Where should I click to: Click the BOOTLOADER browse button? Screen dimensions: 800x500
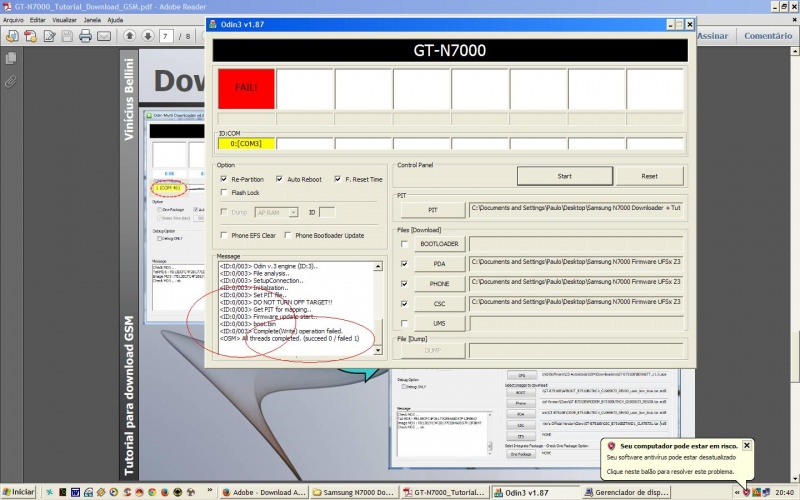pyautogui.click(x=439, y=244)
